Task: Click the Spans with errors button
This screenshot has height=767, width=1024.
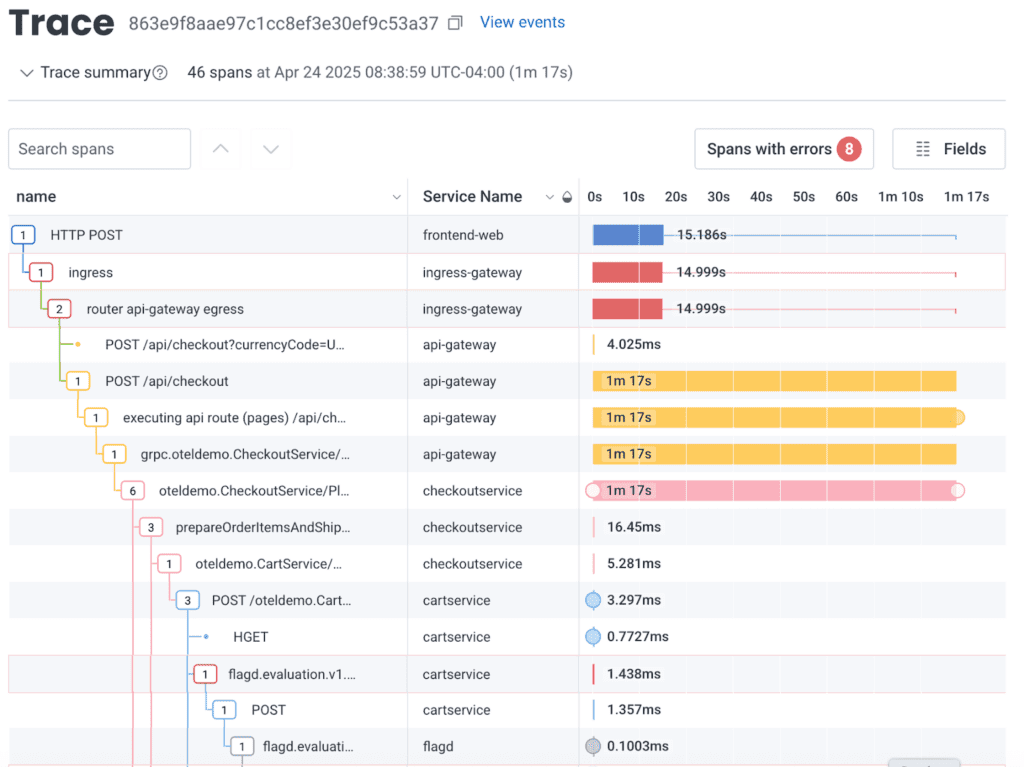Action: [x=783, y=149]
